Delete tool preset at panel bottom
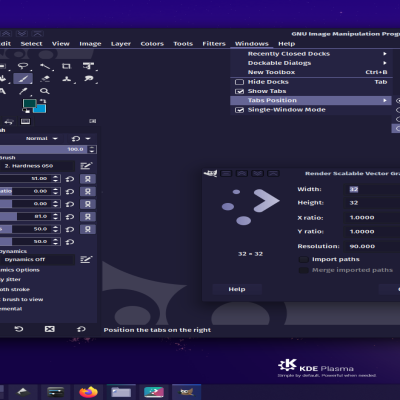The height and width of the screenshot is (400, 400). click(50, 329)
